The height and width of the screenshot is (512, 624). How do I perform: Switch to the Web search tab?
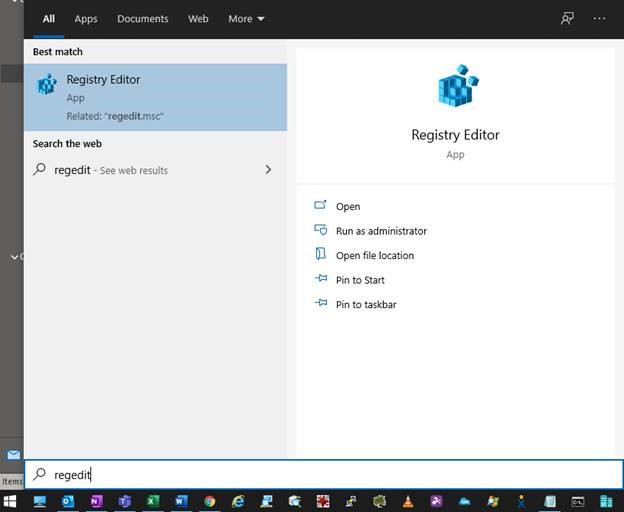198,19
